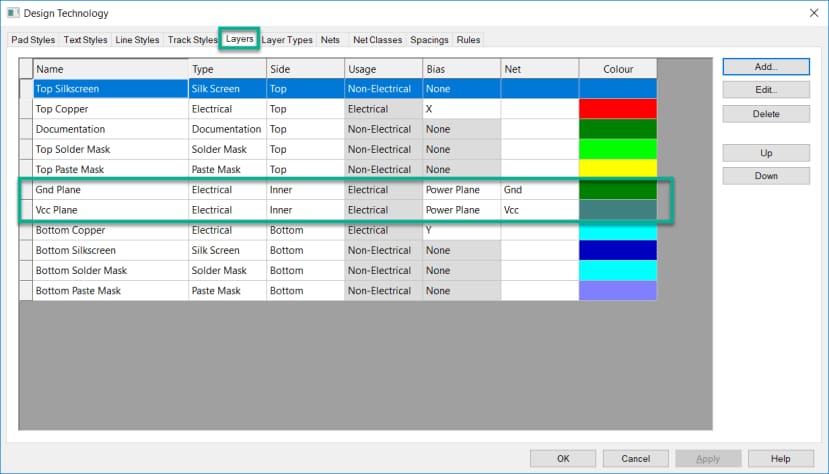The image size is (829, 474).
Task: Click the Net column header
Action: pos(540,69)
